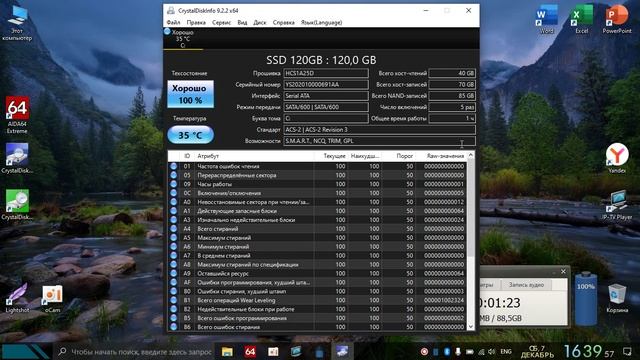Click the Число включений value
The height and width of the screenshot is (360, 640).
[x=452, y=107]
